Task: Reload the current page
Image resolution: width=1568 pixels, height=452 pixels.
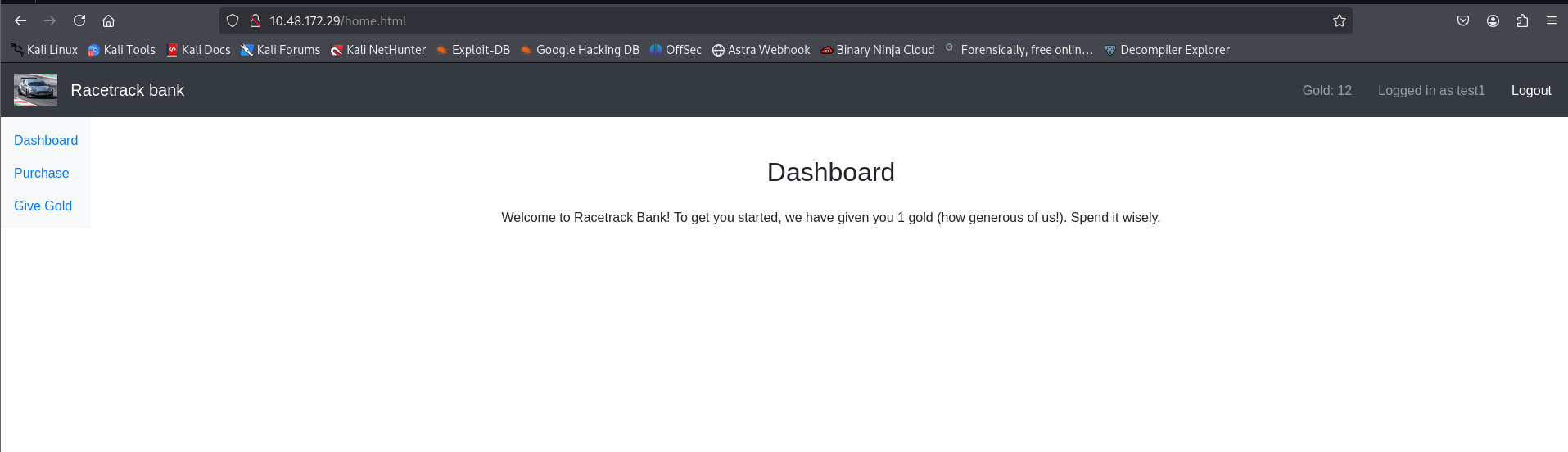Action: [79, 20]
